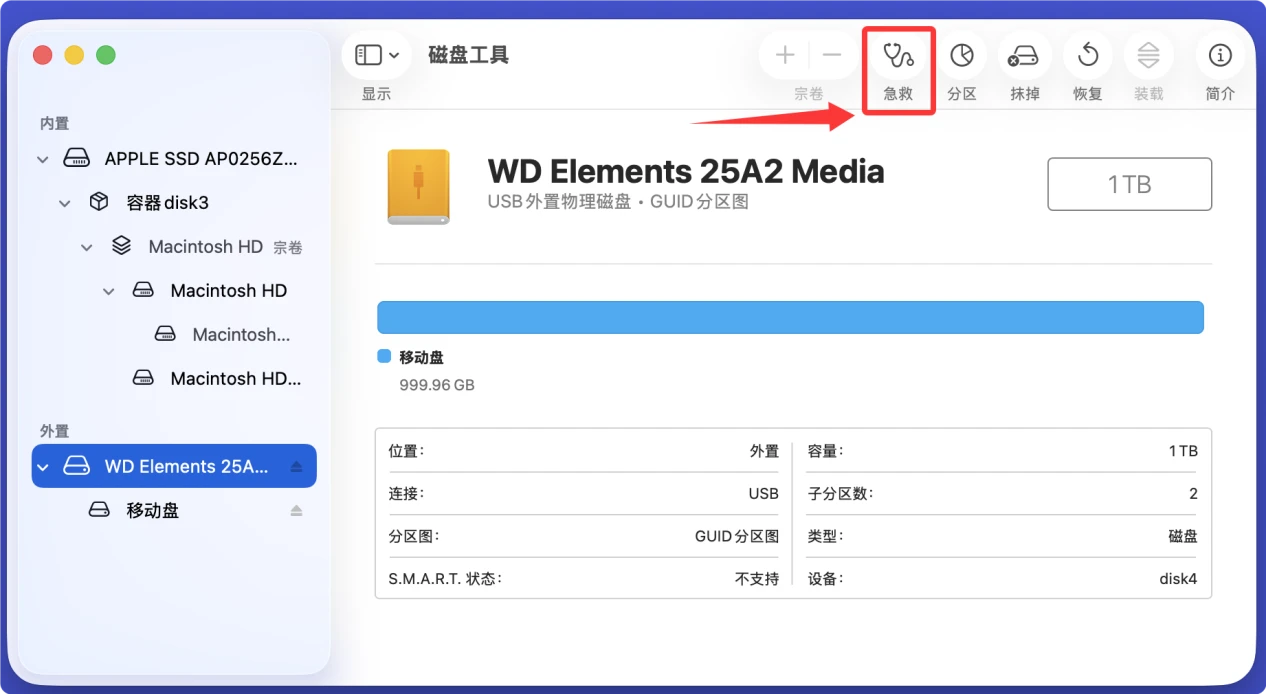The image size is (1266, 694).
Task: Click the 子分区数 value 2
Action: (1193, 493)
